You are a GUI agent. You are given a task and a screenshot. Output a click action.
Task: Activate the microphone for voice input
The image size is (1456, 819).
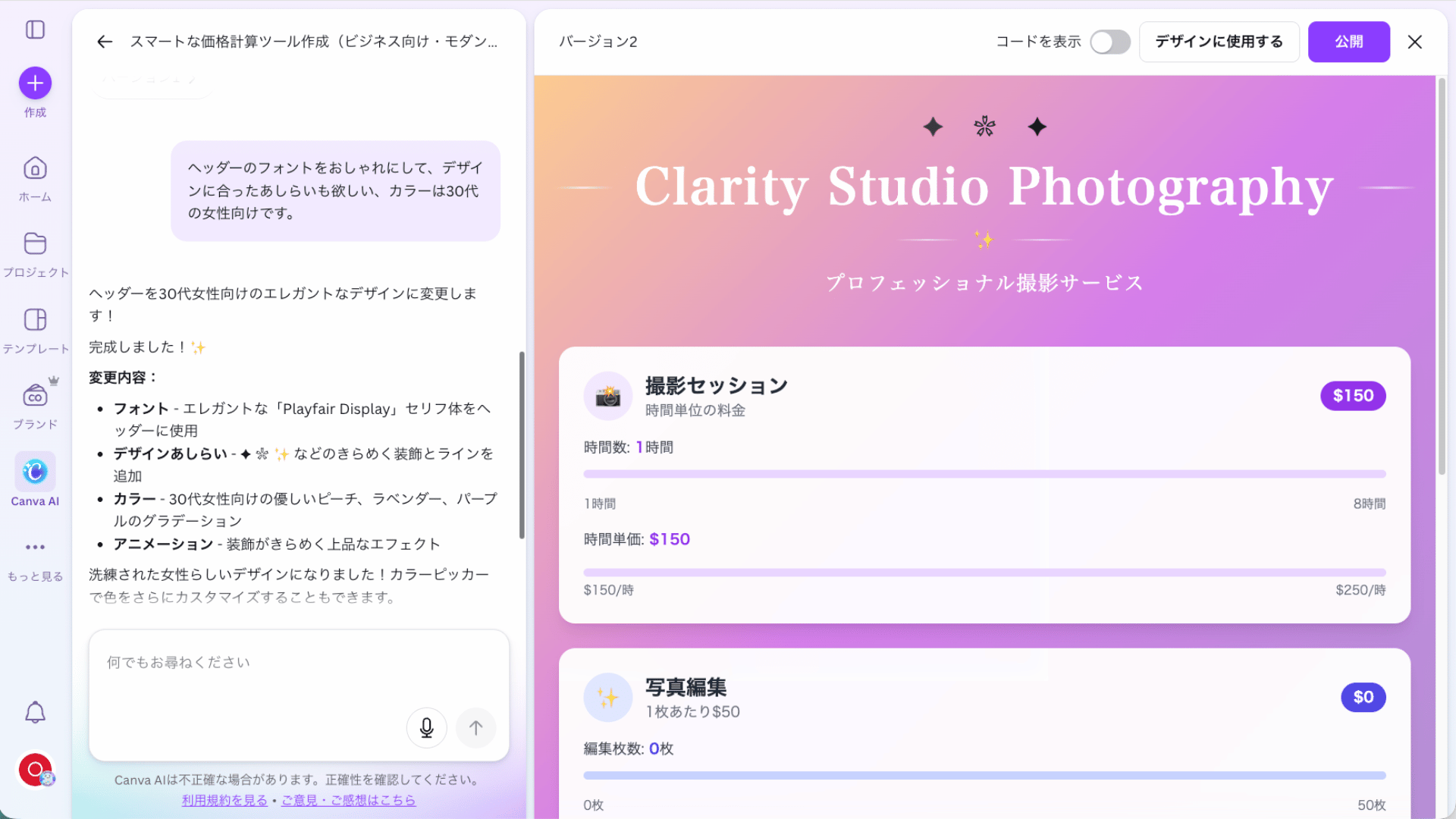click(426, 727)
